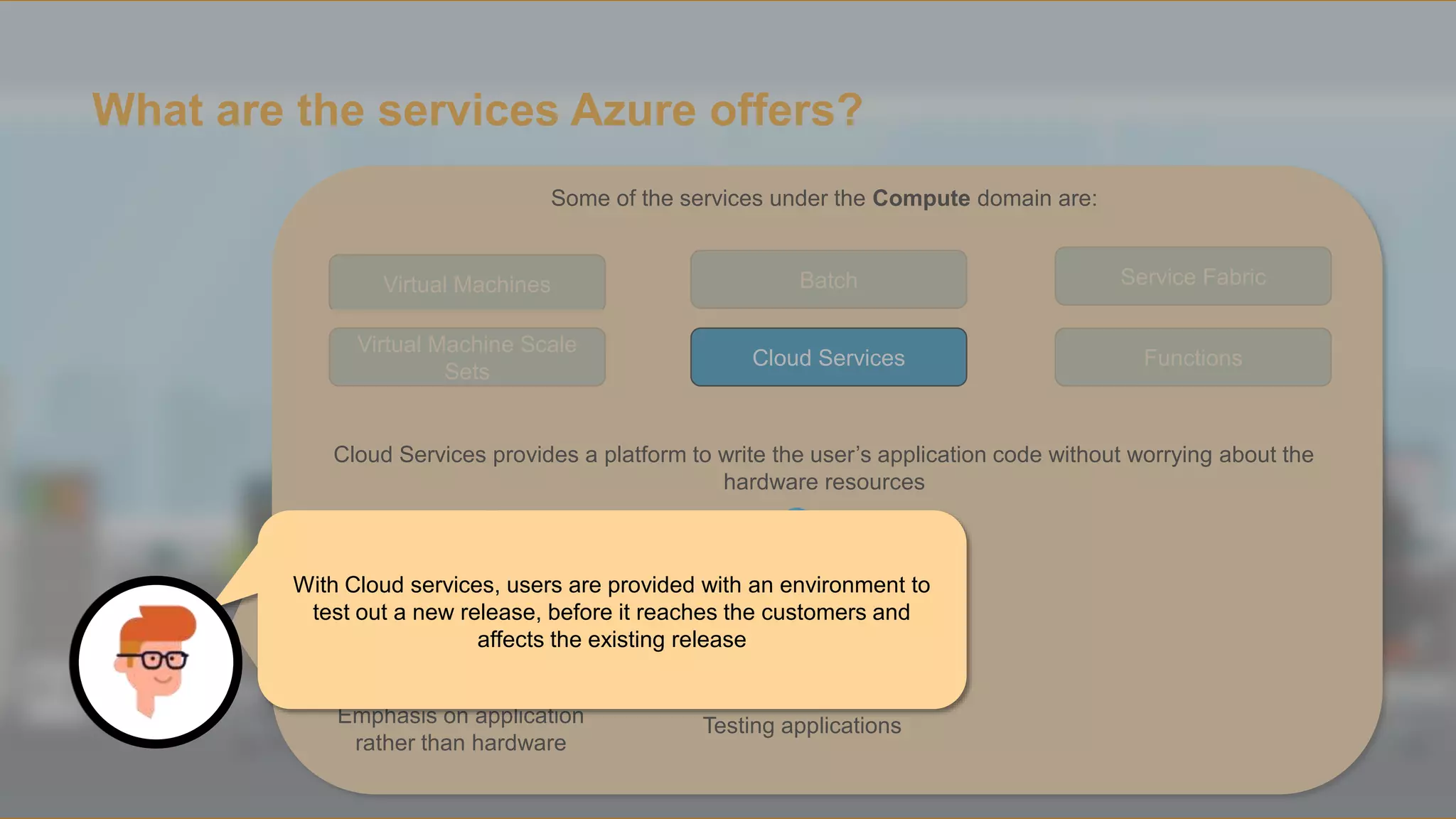The height and width of the screenshot is (819, 1456).
Task: Select the Cloud Services box
Action: click(x=828, y=357)
